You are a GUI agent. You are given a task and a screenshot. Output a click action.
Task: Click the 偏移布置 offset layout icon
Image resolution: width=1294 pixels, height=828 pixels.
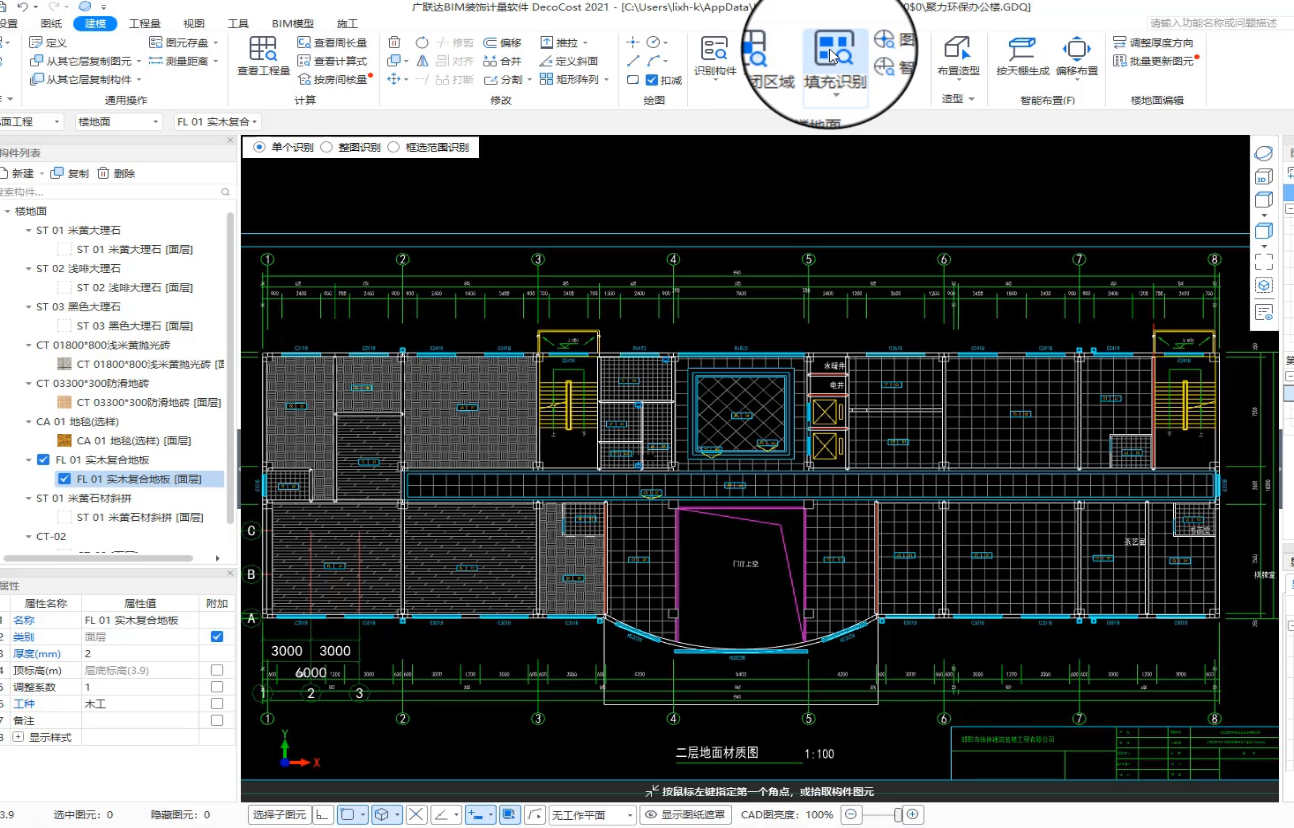click(x=1076, y=55)
